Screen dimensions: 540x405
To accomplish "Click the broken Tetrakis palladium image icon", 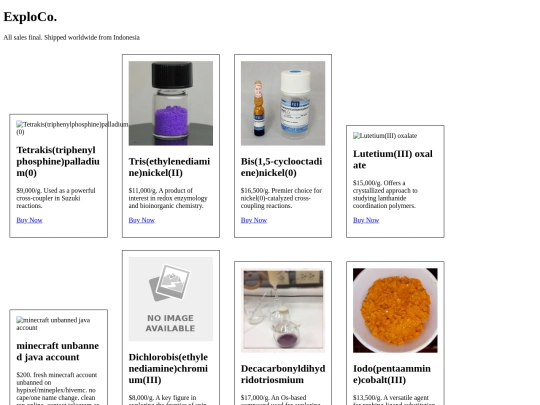I will (x=20, y=124).
